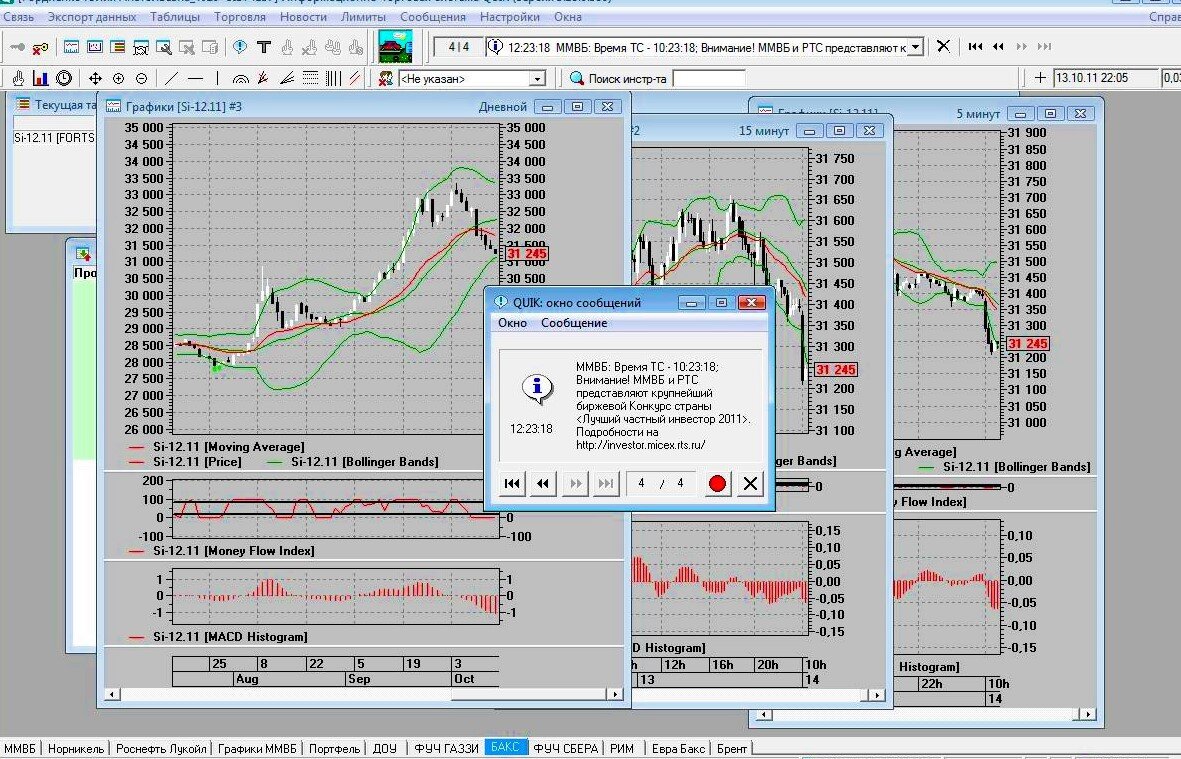Image resolution: width=1181 pixels, height=759 pixels.
Task: Click the daily chart scrollbar left arrow
Action: point(111,694)
